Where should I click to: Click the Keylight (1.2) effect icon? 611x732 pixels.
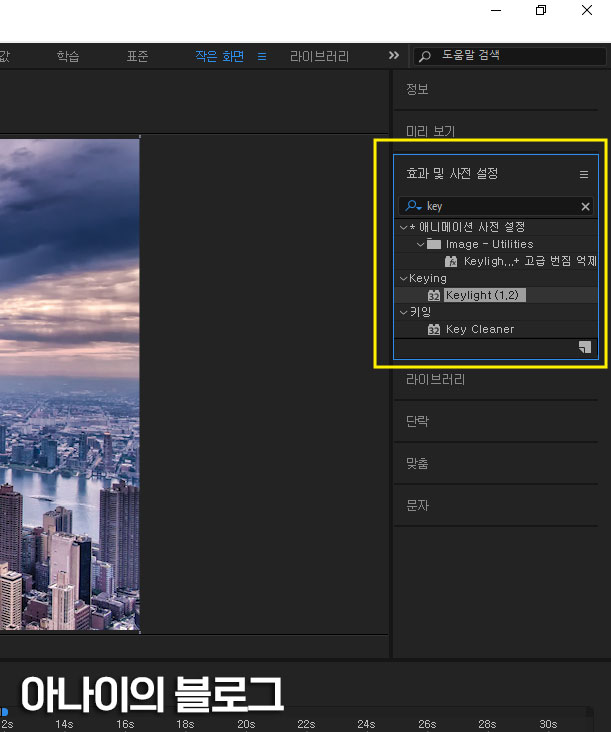[x=434, y=295]
